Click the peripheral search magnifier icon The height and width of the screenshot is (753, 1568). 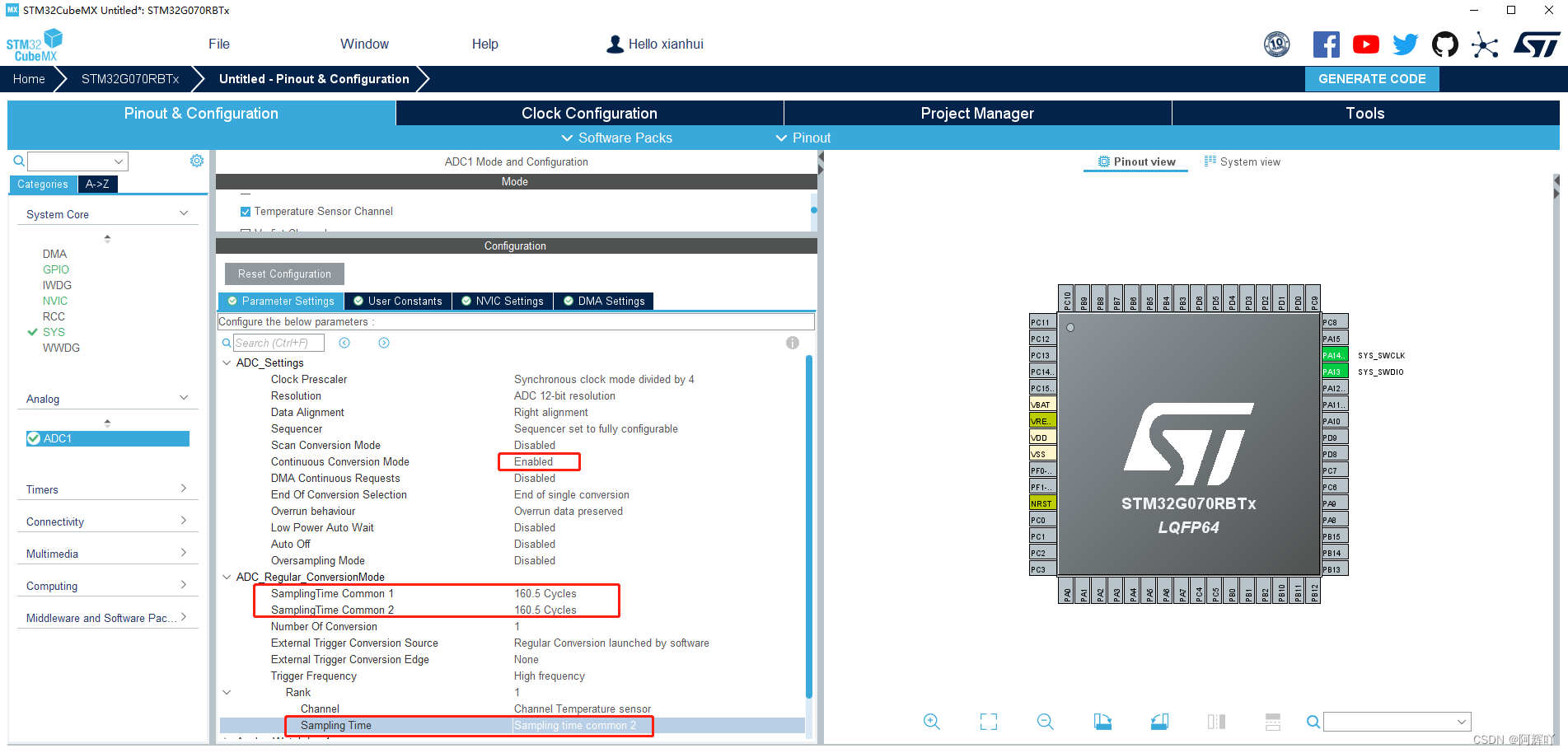(18, 161)
